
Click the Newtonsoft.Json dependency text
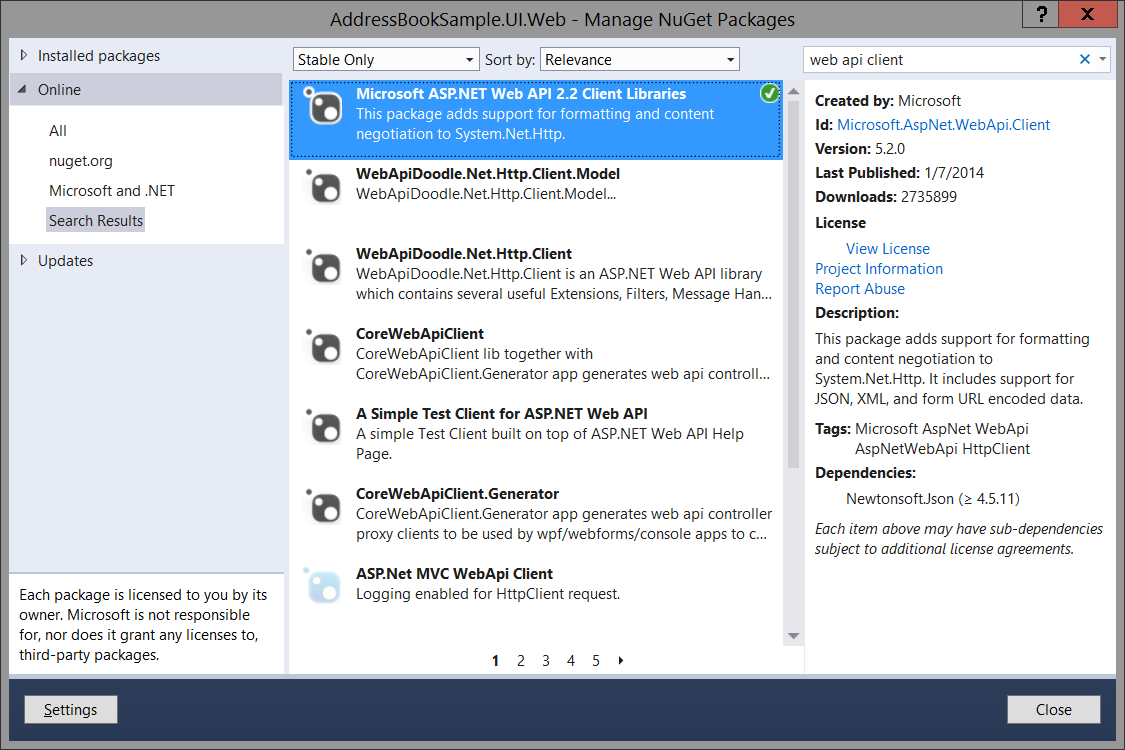pyautogui.click(x=933, y=499)
